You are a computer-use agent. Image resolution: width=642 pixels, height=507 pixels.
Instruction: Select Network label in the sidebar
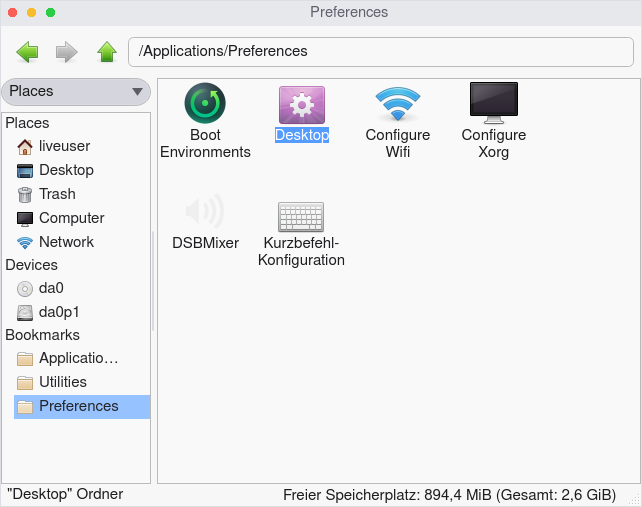pyautogui.click(x=66, y=242)
